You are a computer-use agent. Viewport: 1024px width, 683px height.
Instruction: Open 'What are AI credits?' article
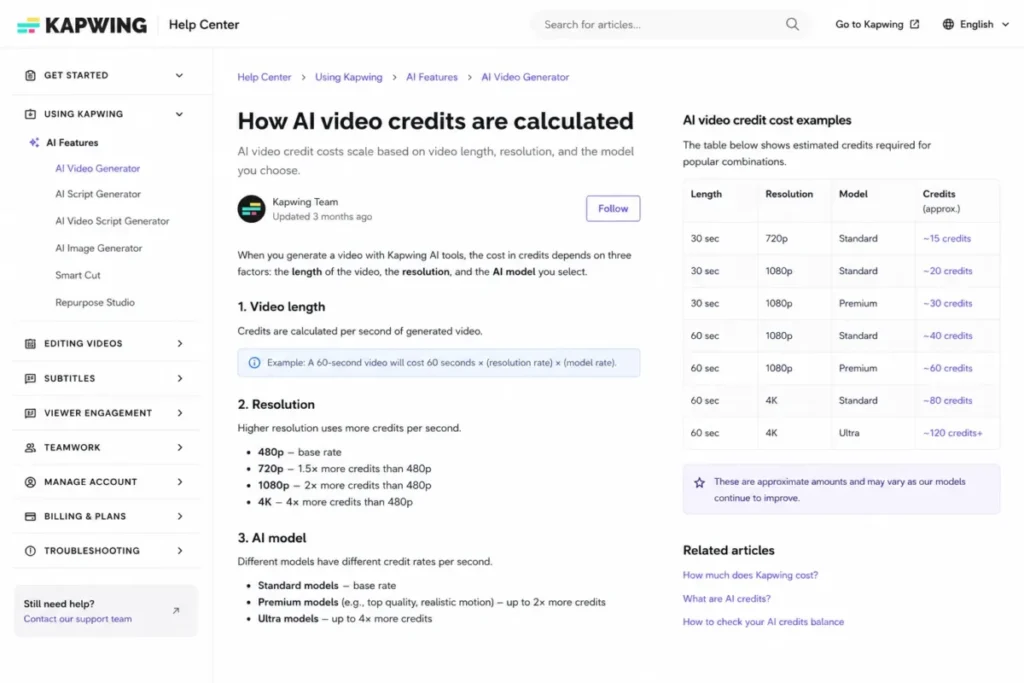pos(726,599)
